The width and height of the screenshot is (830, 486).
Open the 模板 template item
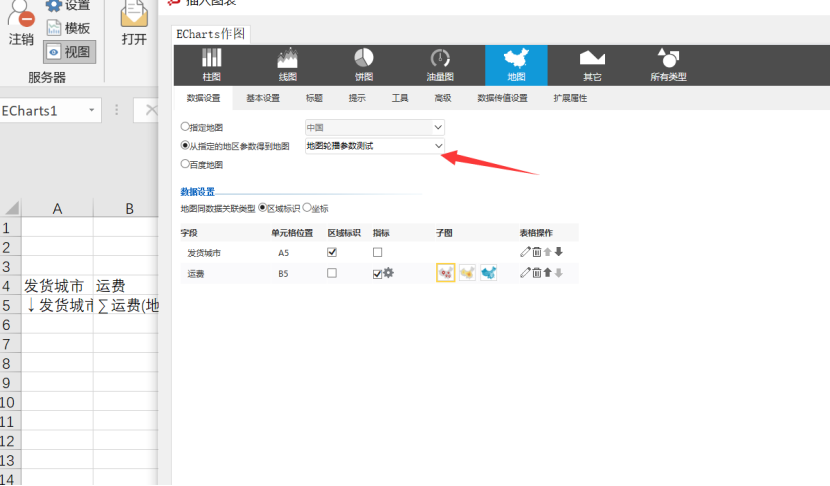click(x=68, y=28)
